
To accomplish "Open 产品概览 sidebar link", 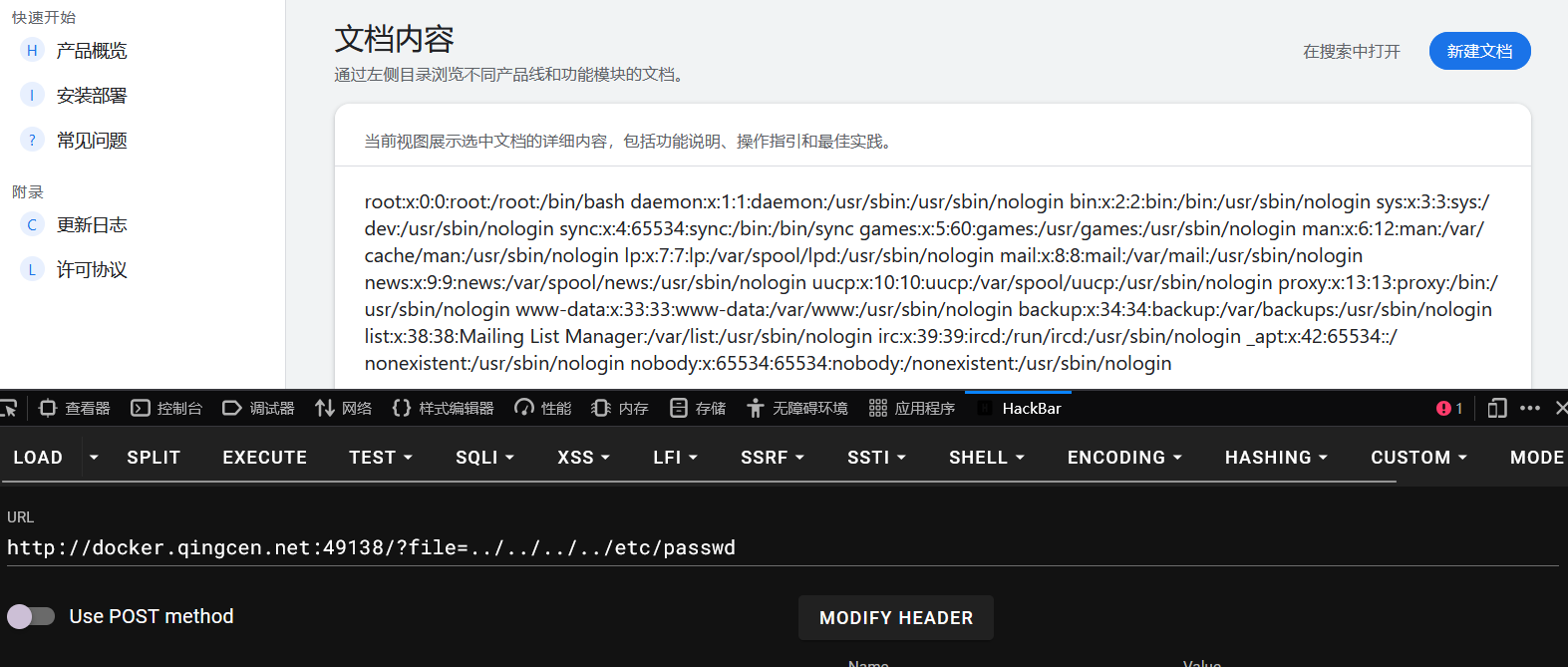I will 92,51.
